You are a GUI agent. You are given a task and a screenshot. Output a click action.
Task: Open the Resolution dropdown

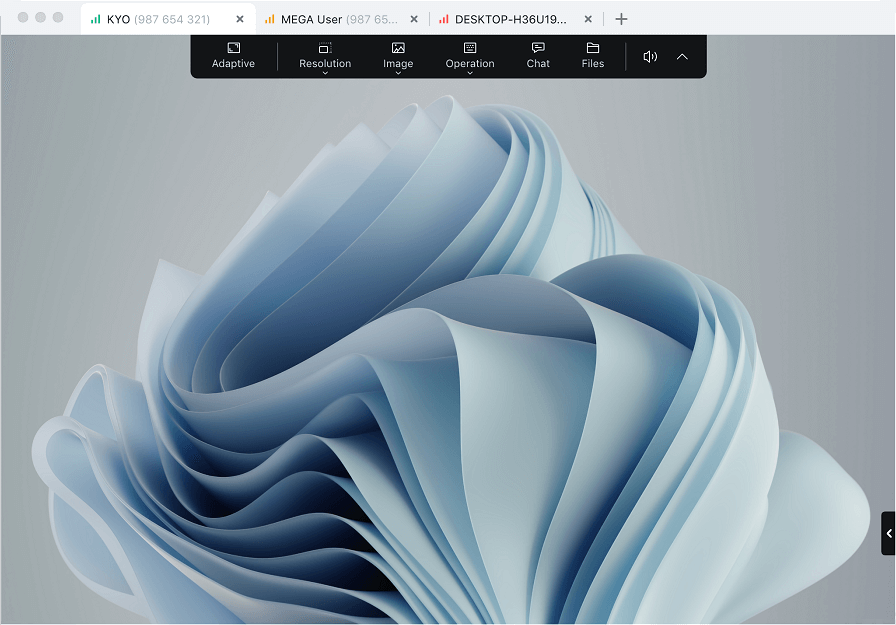click(x=325, y=57)
